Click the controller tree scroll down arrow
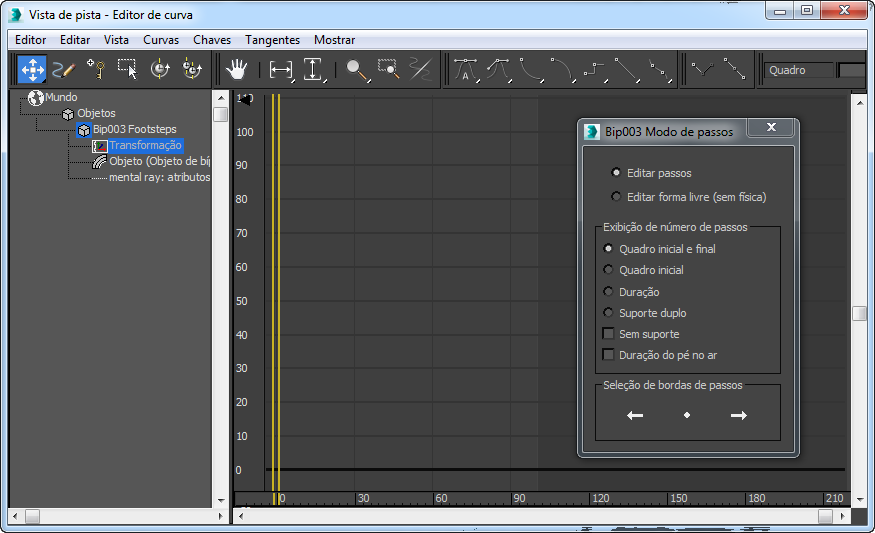The height and width of the screenshot is (533, 875). pos(221,501)
